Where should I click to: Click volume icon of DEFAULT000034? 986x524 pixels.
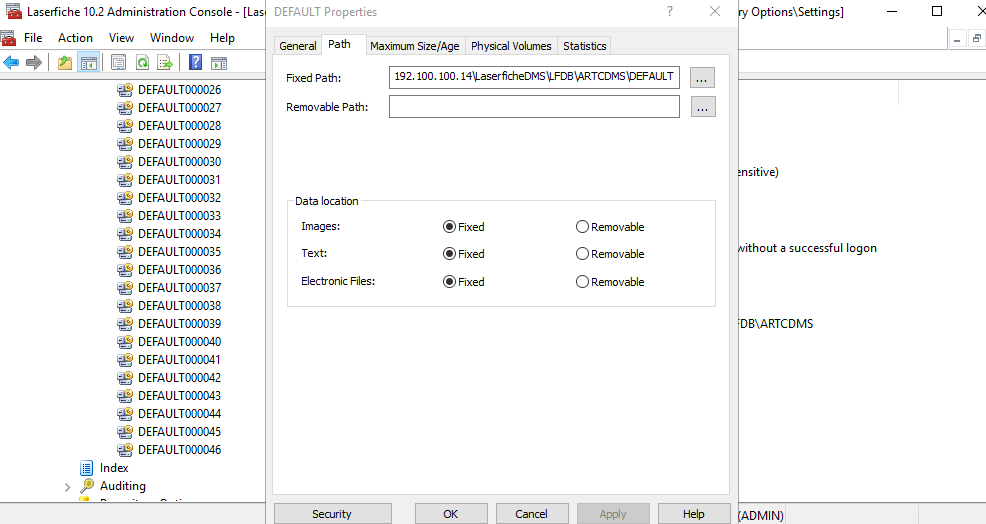pos(125,233)
